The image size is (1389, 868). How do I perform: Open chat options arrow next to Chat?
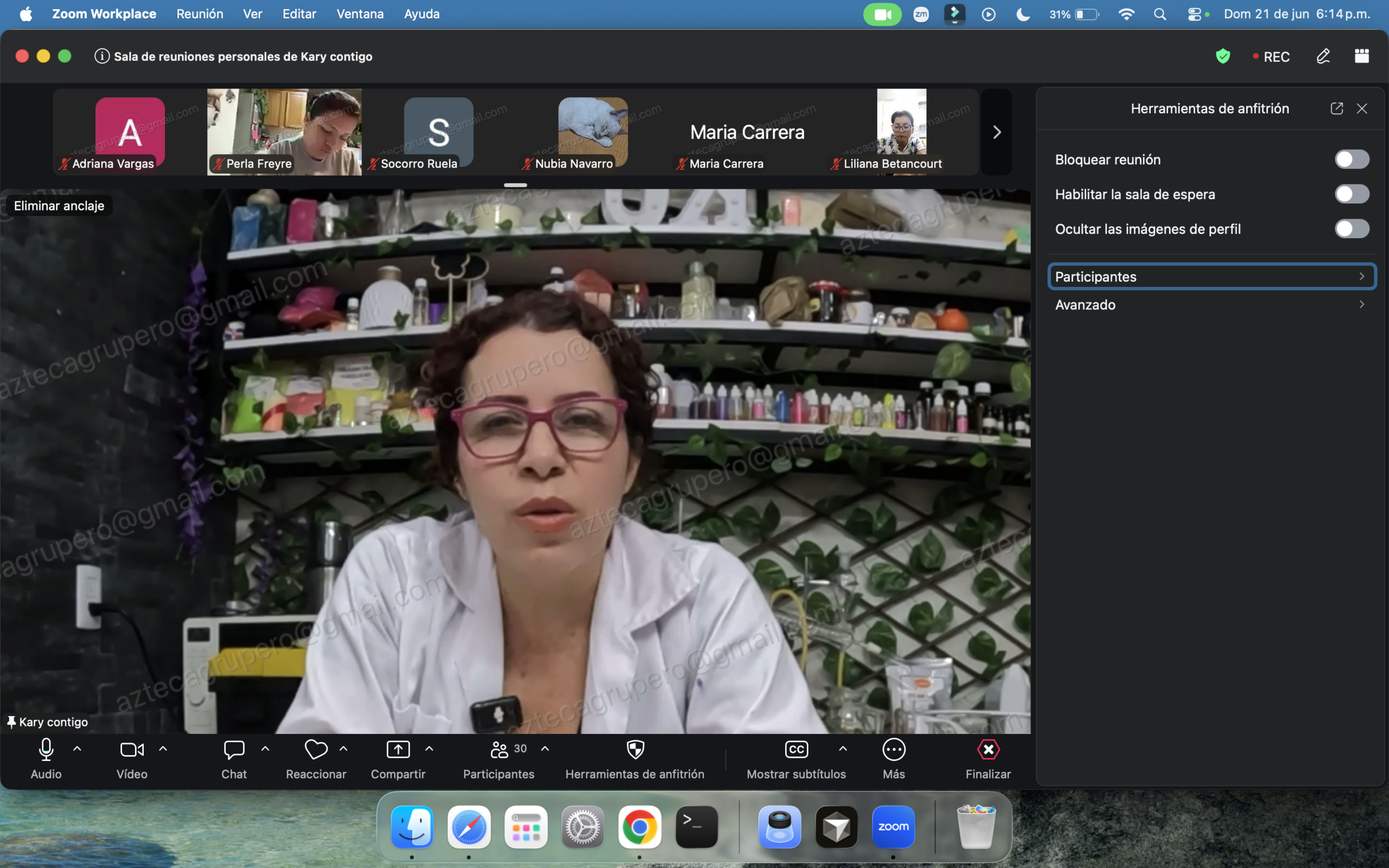(265, 749)
